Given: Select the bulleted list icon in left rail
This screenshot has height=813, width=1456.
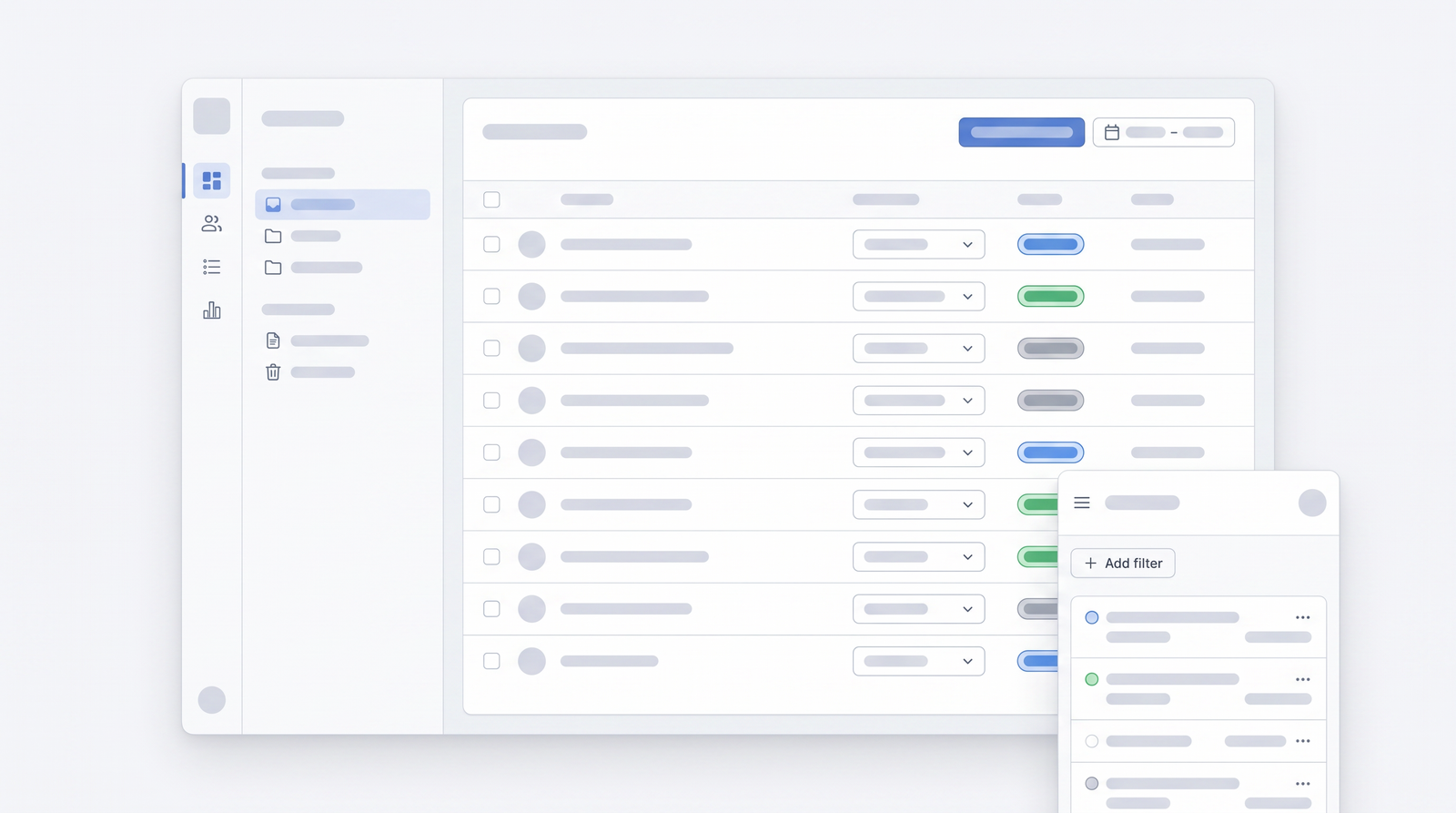Looking at the screenshot, I should [x=211, y=267].
